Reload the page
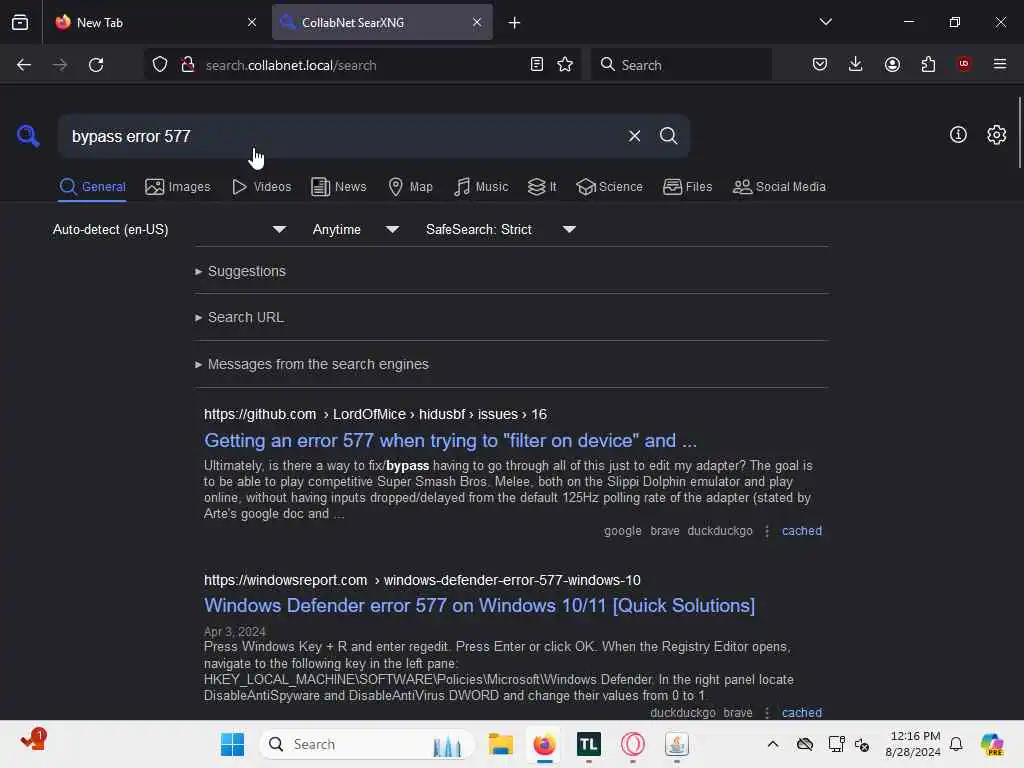The image size is (1024, 768). pos(96,65)
